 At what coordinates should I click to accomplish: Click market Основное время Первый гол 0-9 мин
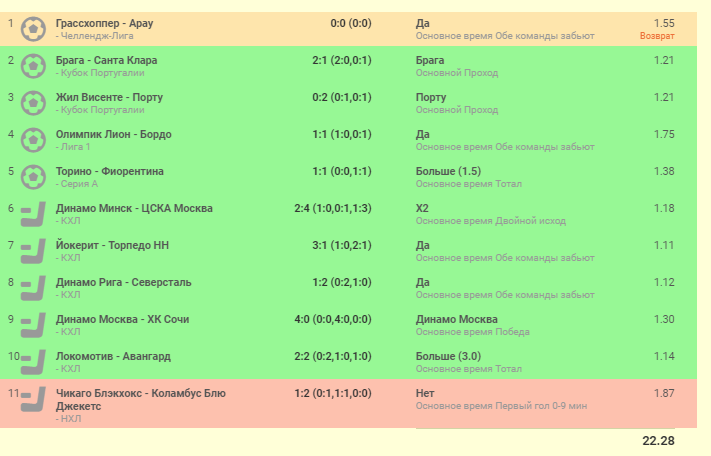[x=501, y=406]
